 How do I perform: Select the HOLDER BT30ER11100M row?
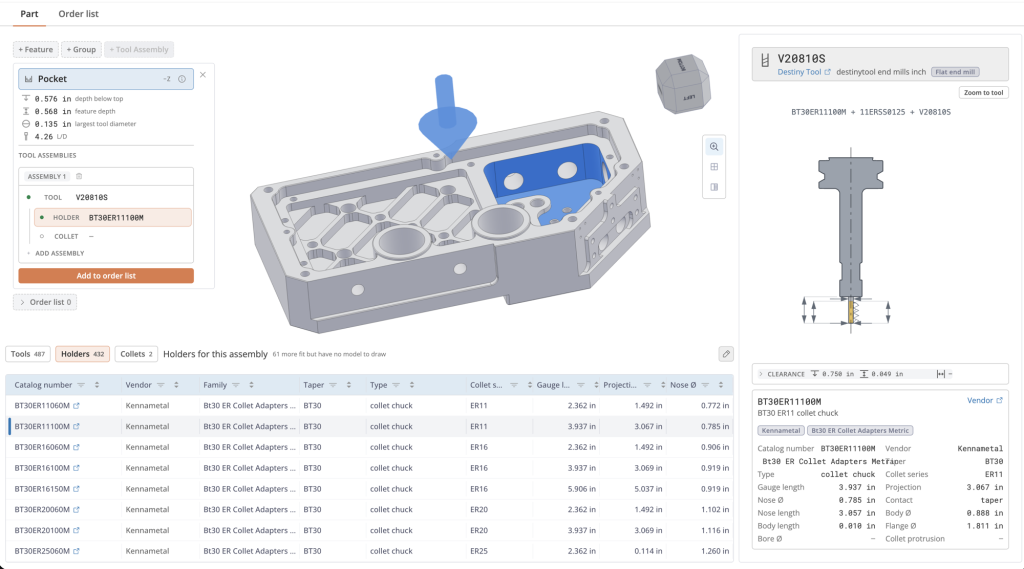click(112, 218)
